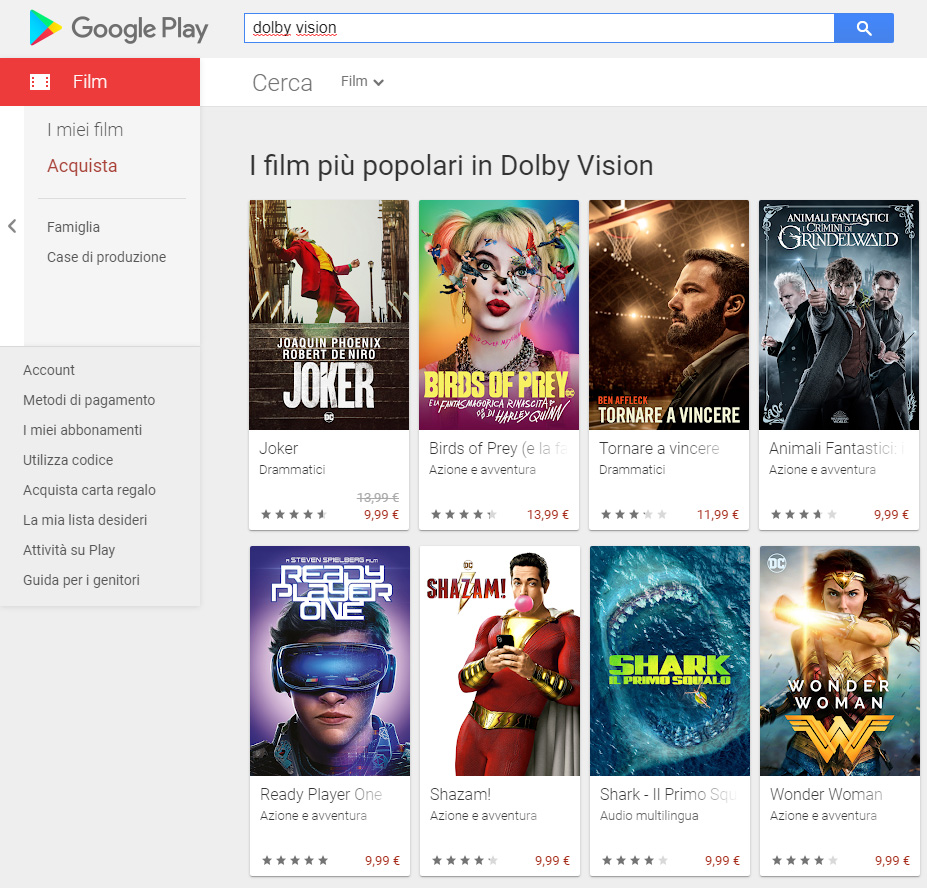Click the Google Play logo

point(118,28)
